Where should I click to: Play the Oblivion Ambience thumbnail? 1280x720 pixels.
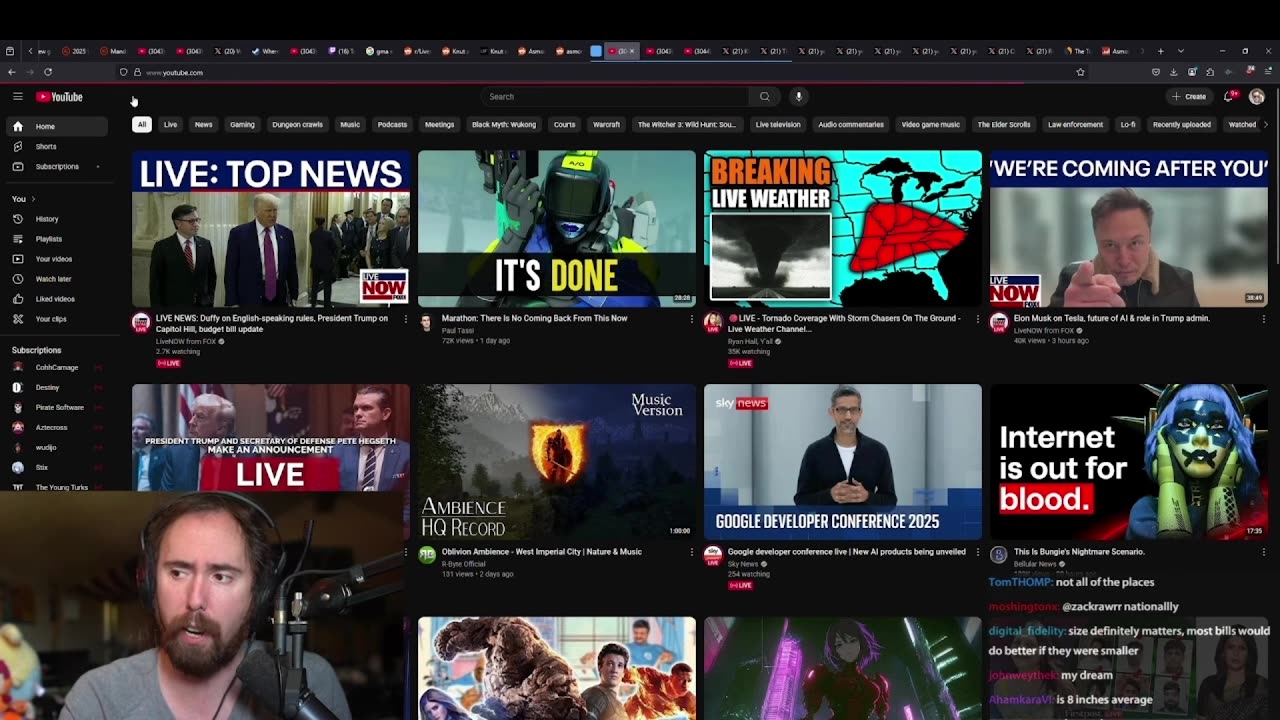click(557, 462)
